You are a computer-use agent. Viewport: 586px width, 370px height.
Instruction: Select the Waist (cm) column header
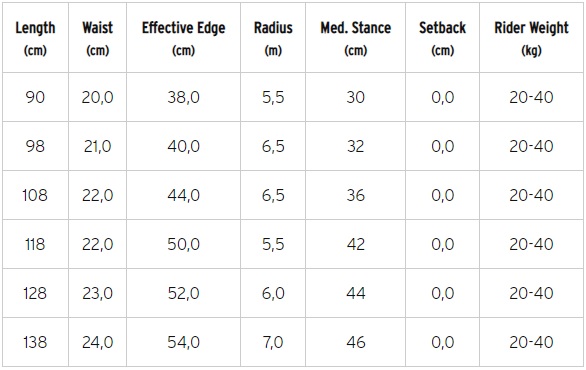(x=98, y=38)
